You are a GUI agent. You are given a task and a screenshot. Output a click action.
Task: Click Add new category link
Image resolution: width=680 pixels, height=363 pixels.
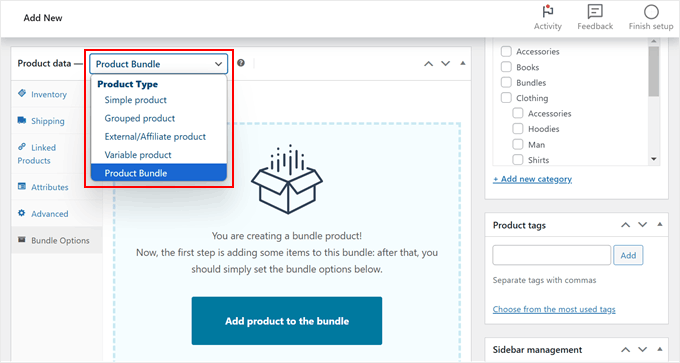pos(532,179)
